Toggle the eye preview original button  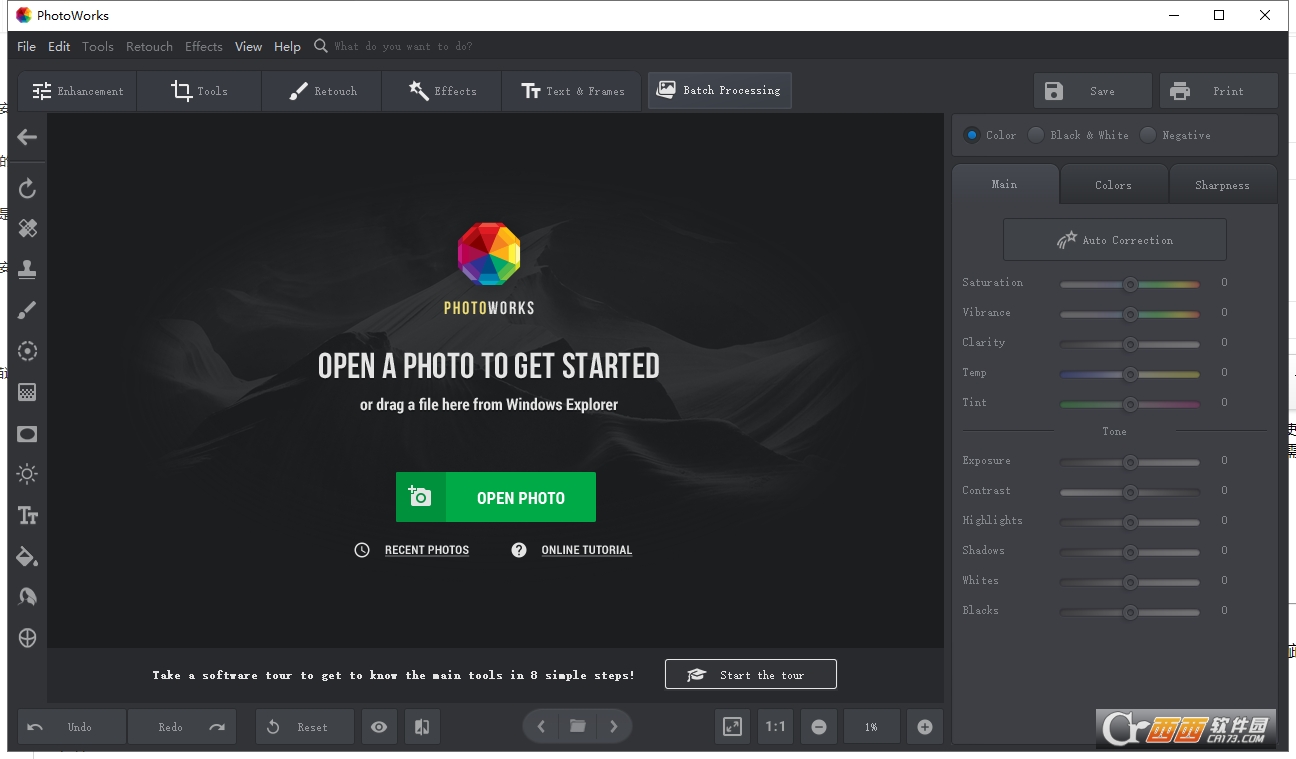[379, 727]
